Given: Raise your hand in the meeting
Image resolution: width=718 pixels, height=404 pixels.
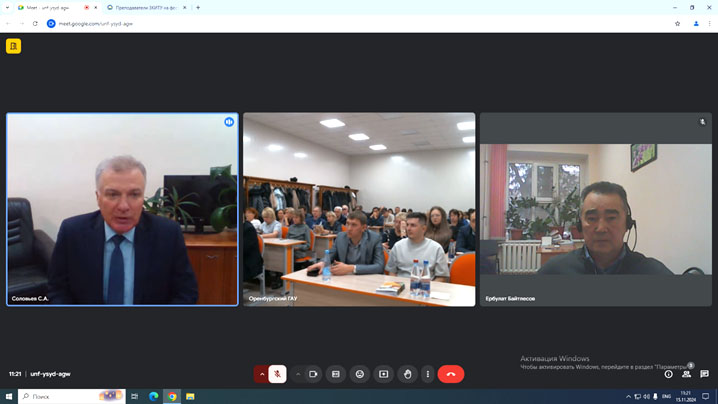Looking at the screenshot, I should point(407,374).
